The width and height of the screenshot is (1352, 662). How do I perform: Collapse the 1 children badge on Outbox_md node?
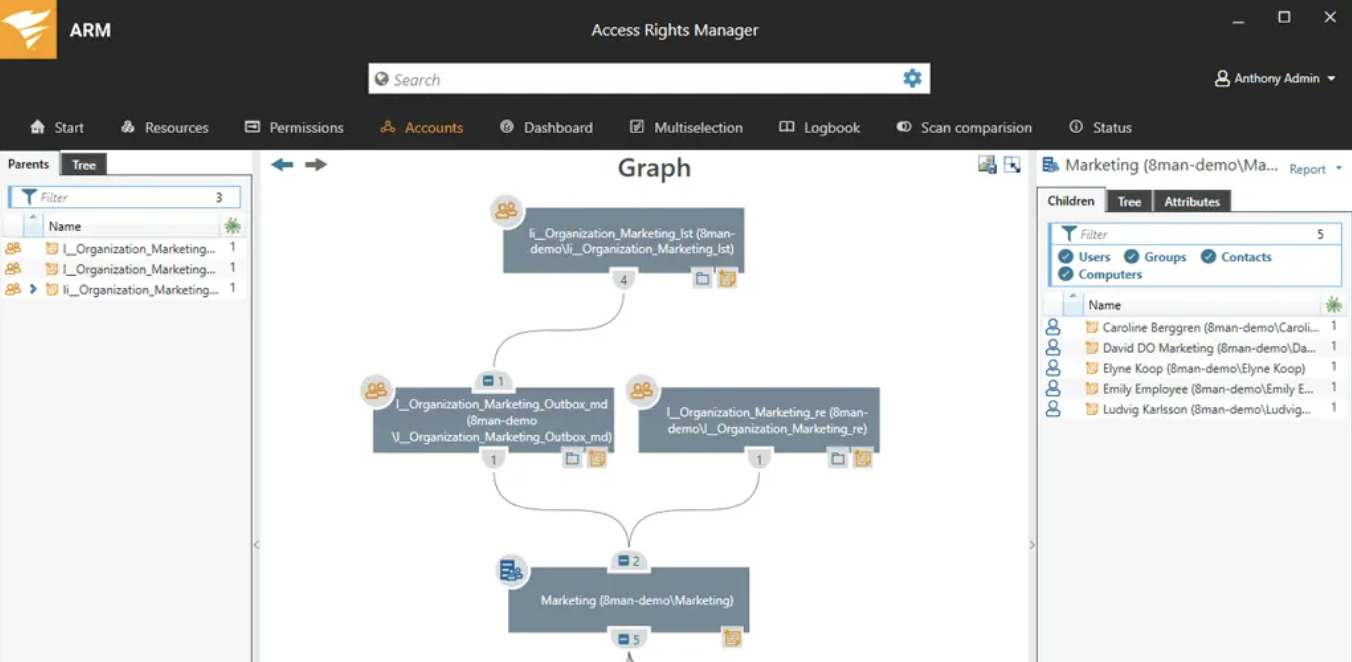pyautogui.click(x=493, y=380)
